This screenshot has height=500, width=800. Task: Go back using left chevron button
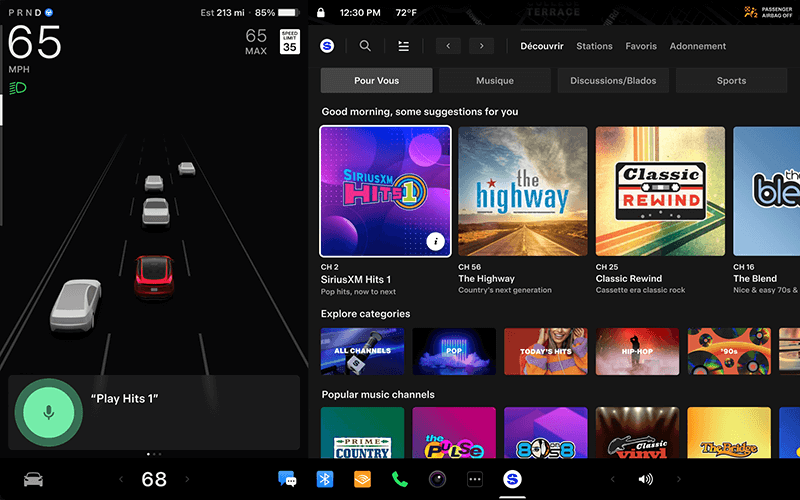coord(448,46)
